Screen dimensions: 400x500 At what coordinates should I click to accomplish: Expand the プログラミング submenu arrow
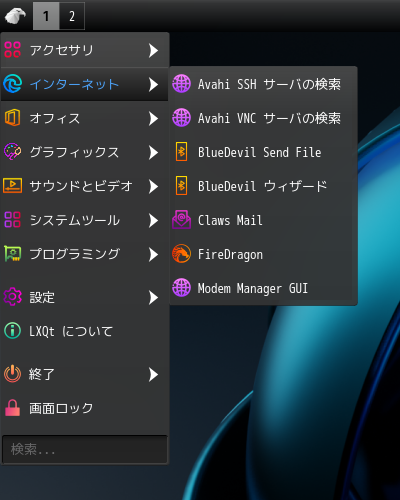[153, 254]
